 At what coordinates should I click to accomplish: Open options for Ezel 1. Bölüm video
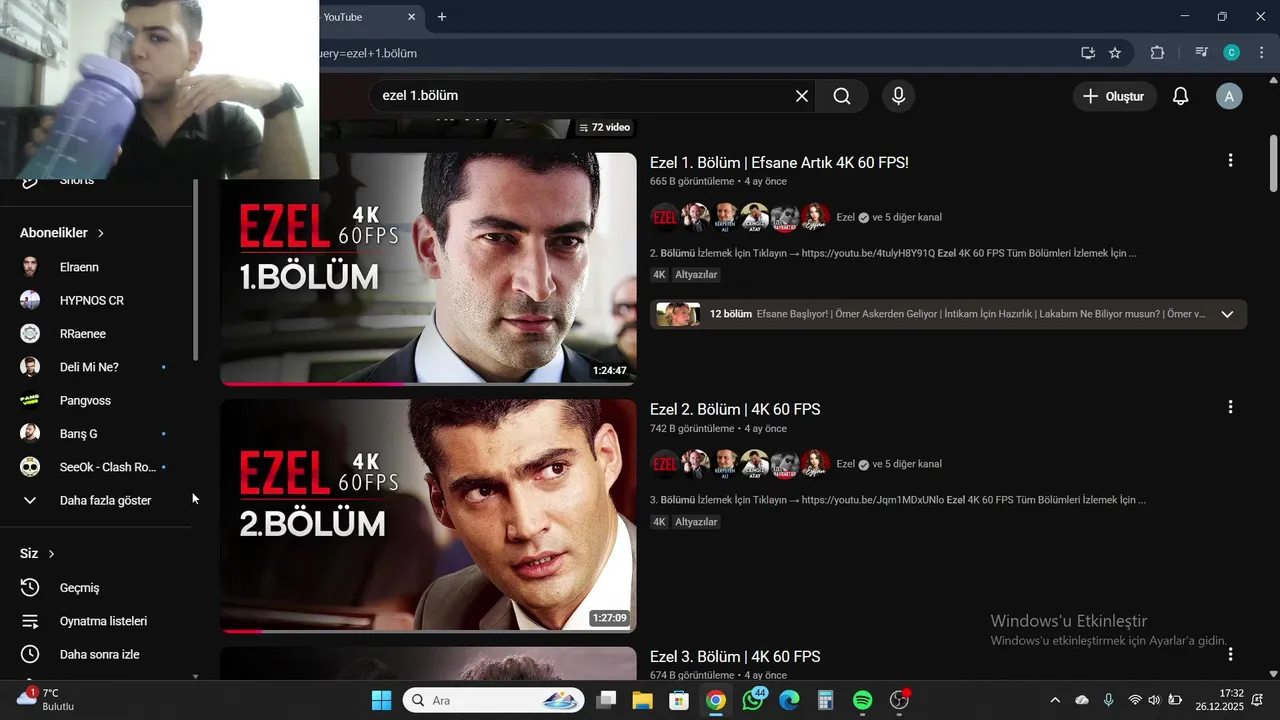[1230, 160]
